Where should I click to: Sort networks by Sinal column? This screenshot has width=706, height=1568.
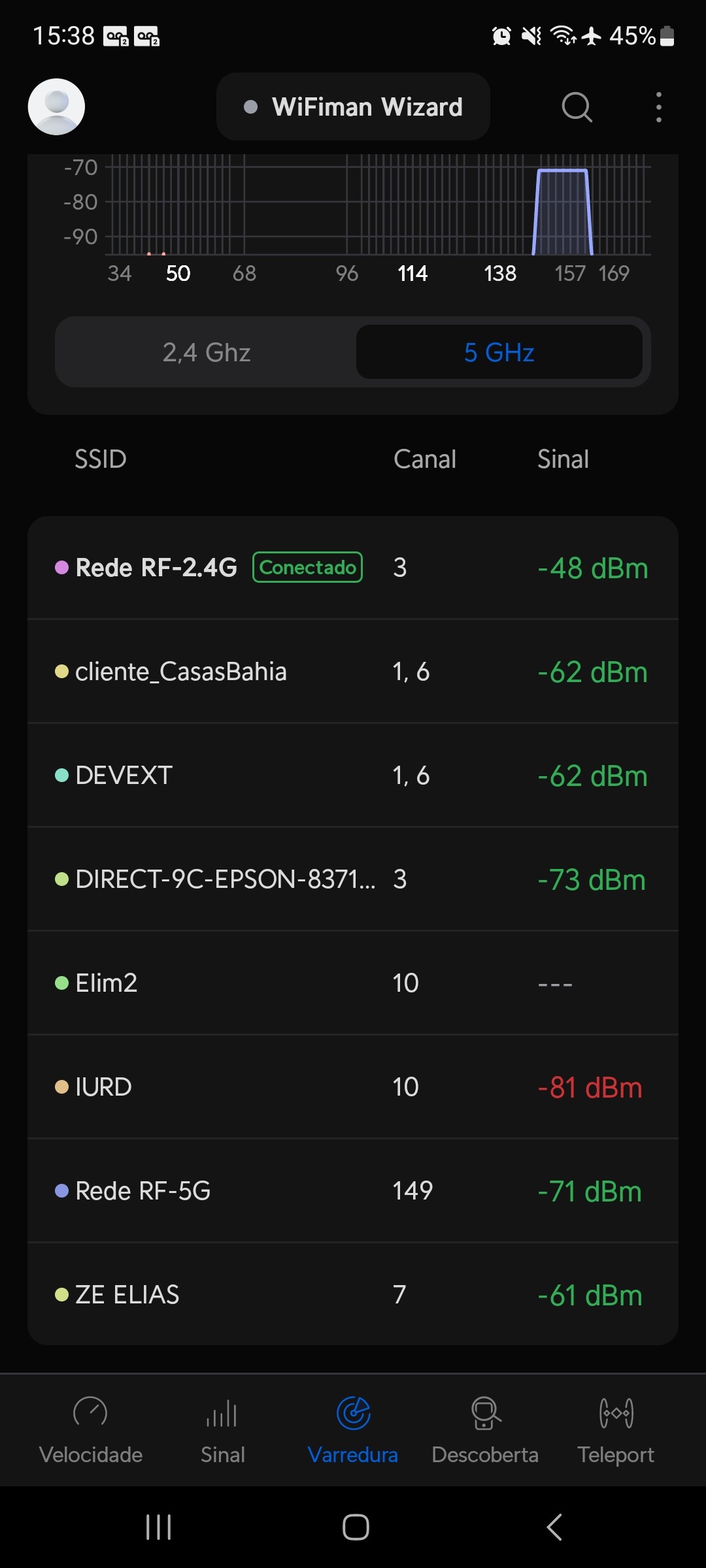(563, 459)
